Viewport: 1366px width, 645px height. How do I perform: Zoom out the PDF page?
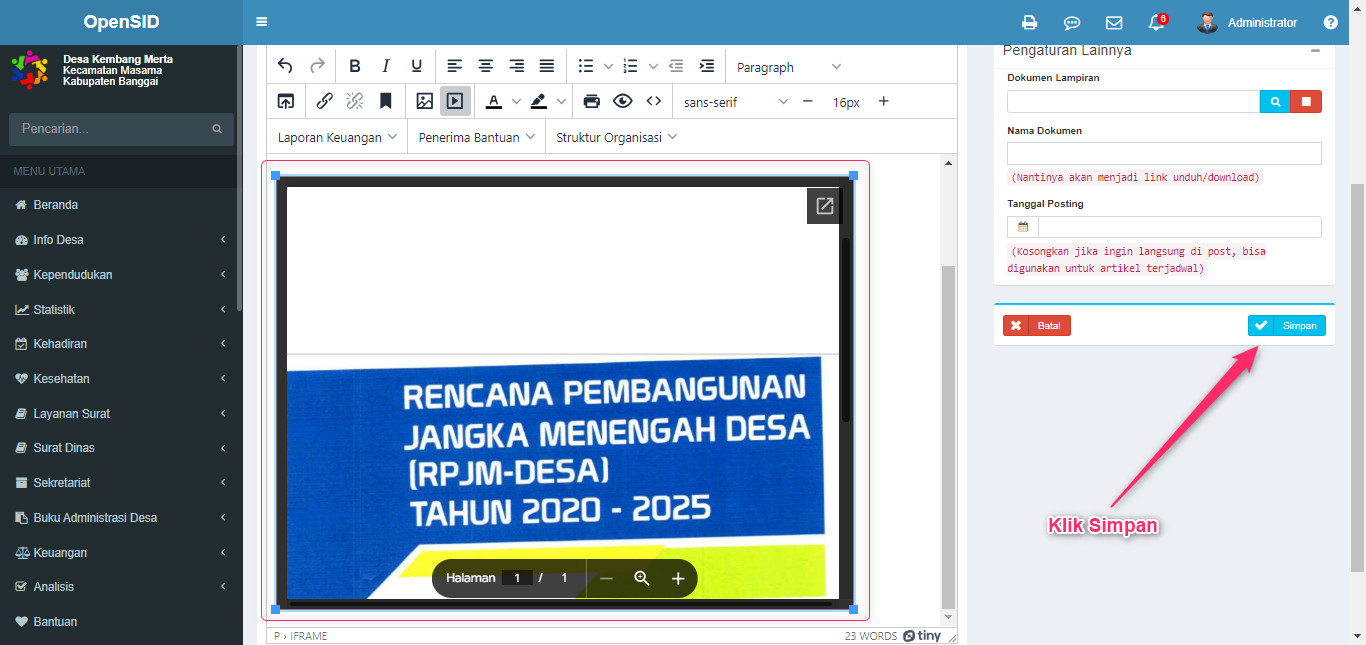click(x=606, y=578)
